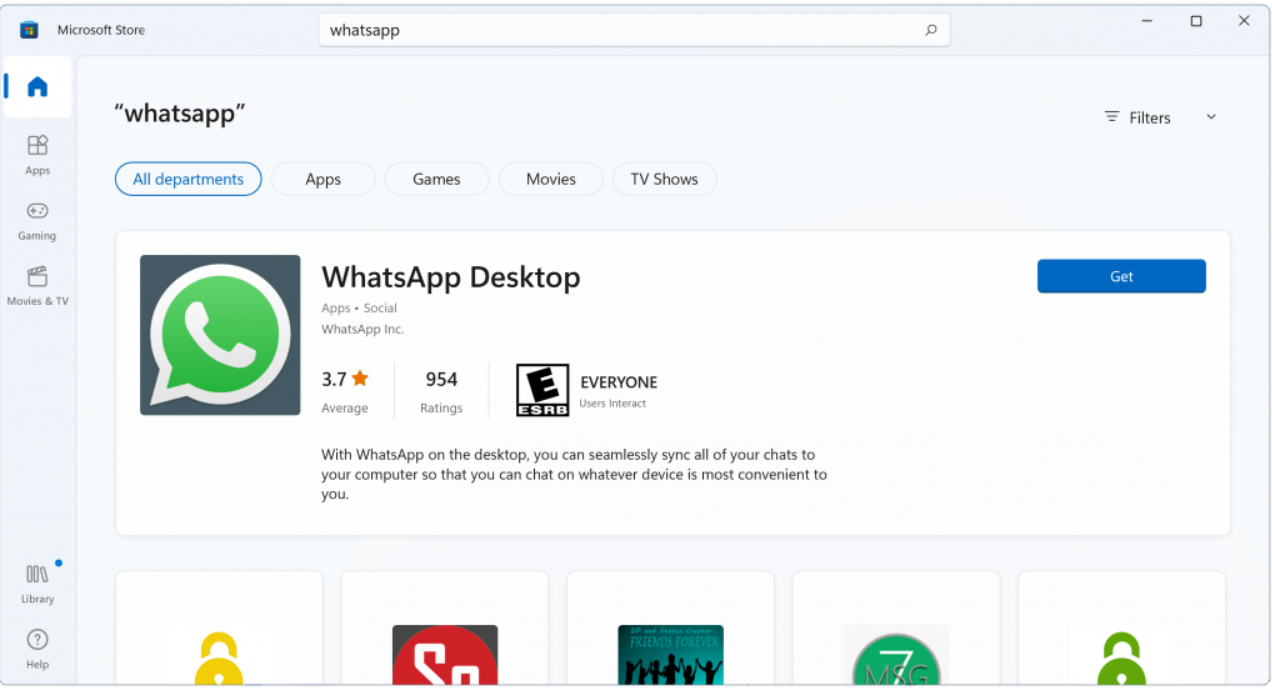Click Get to install WhatsApp Desktop
This screenshot has width=1272, height=692.
click(x=1121, y=276)
